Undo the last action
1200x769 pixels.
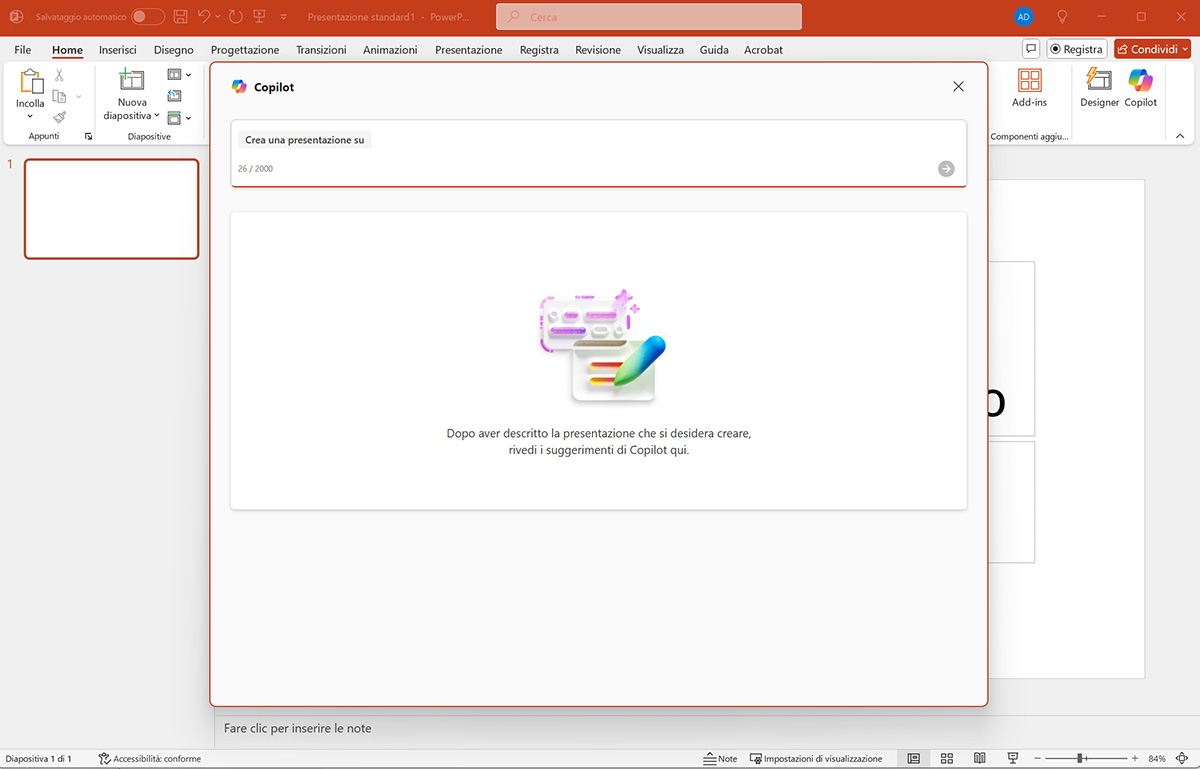click(204, 17)
